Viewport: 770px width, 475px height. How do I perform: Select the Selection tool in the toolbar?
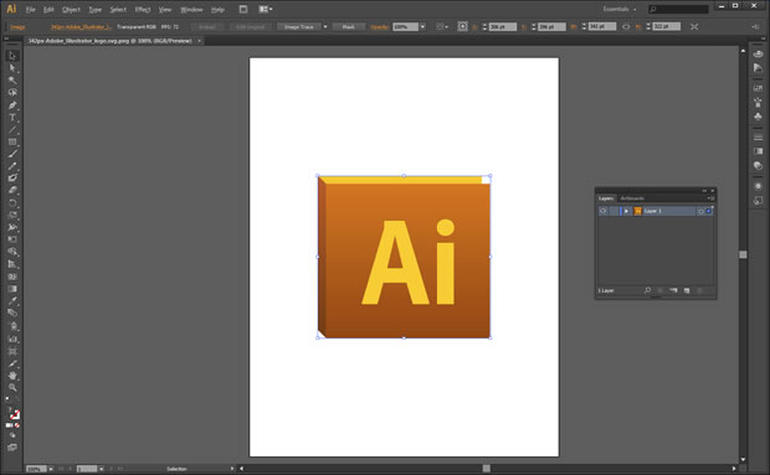click(x=13, y=55)
